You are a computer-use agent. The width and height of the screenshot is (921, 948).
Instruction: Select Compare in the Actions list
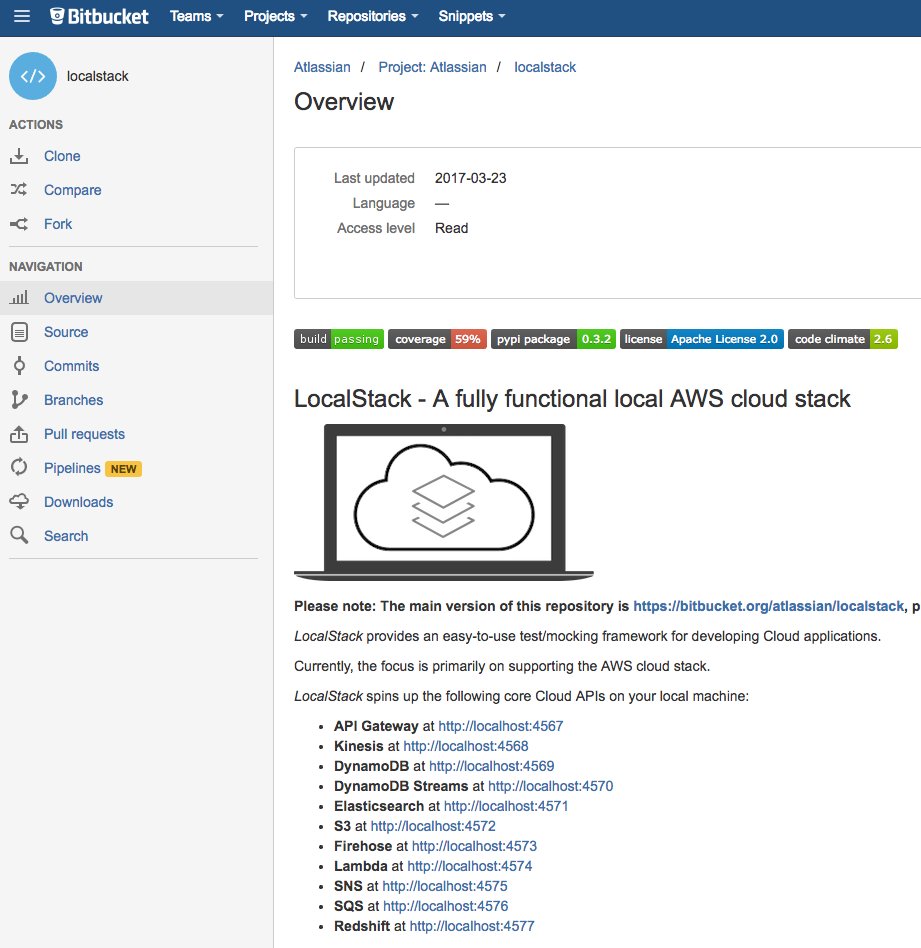click(x=73, y=190)
